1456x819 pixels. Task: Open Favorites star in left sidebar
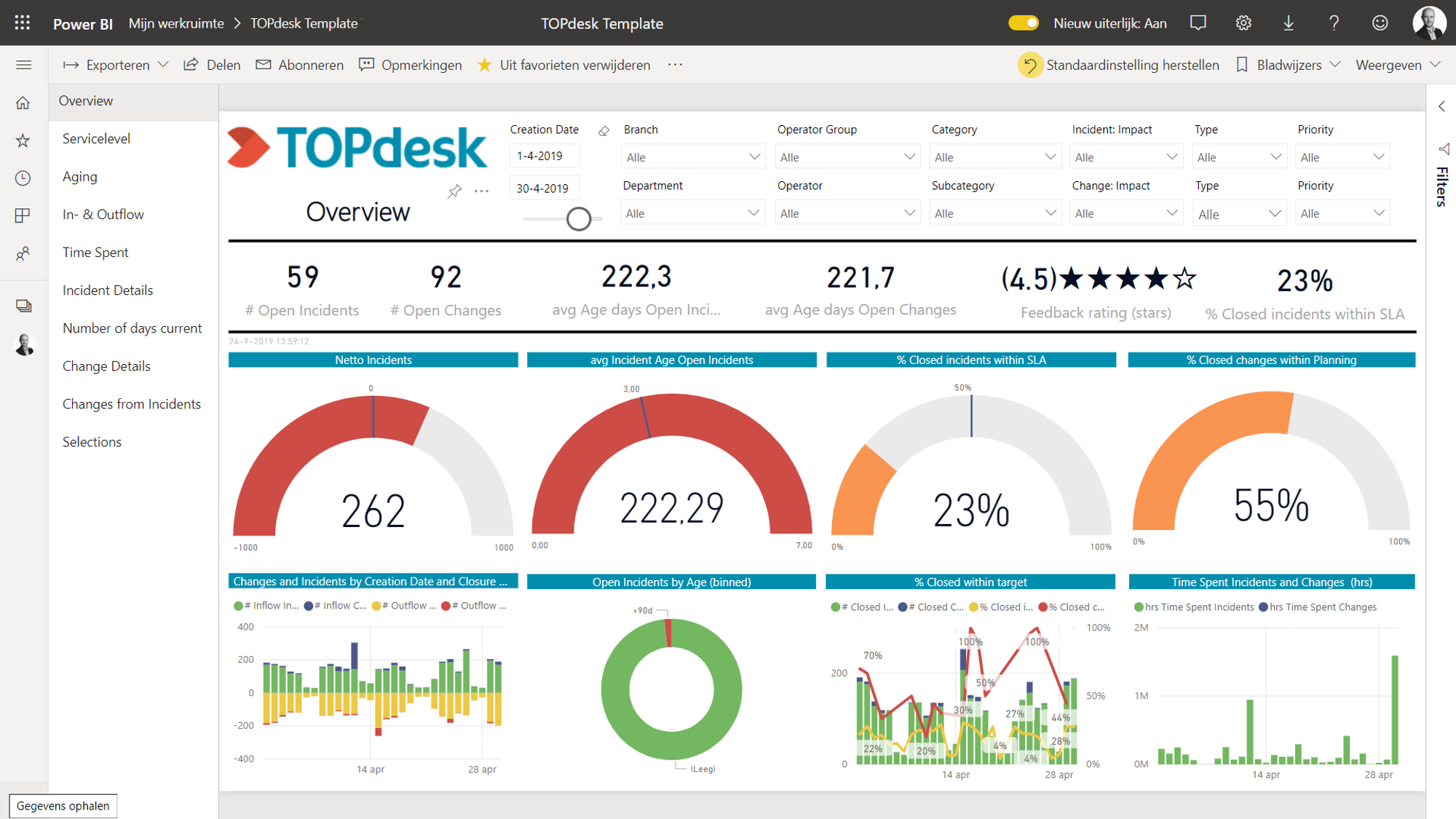(x=23, y=141)
